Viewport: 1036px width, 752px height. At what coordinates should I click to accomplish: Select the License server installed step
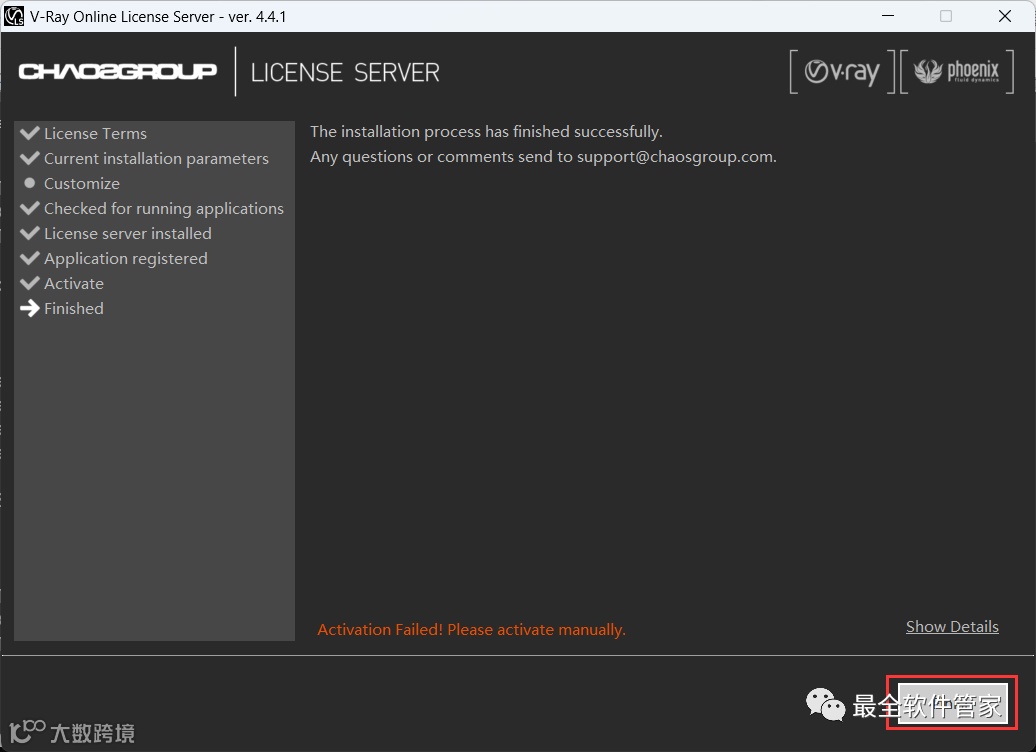point(116,234)
